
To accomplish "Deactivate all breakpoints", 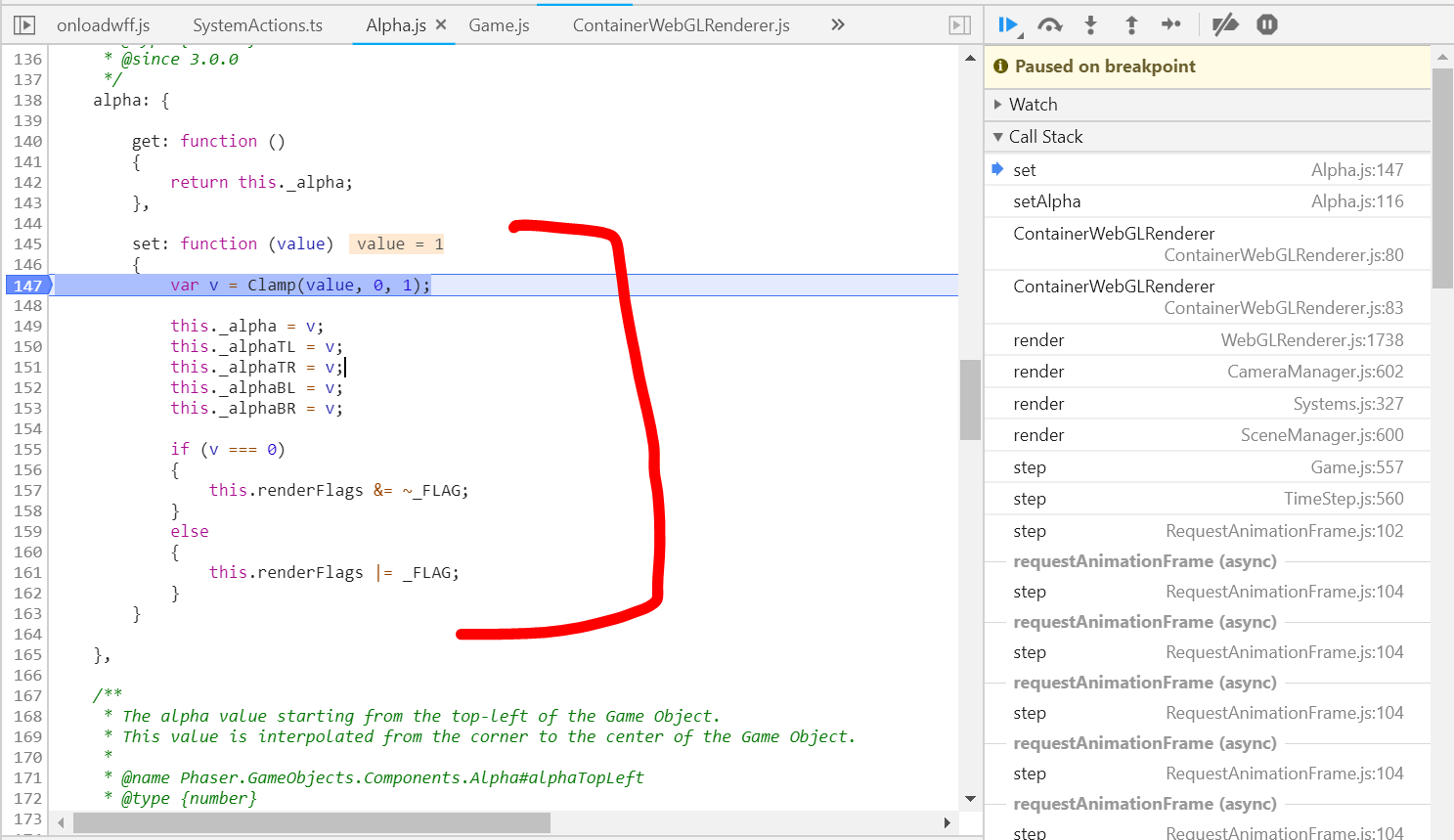I will coord(1224,24).
